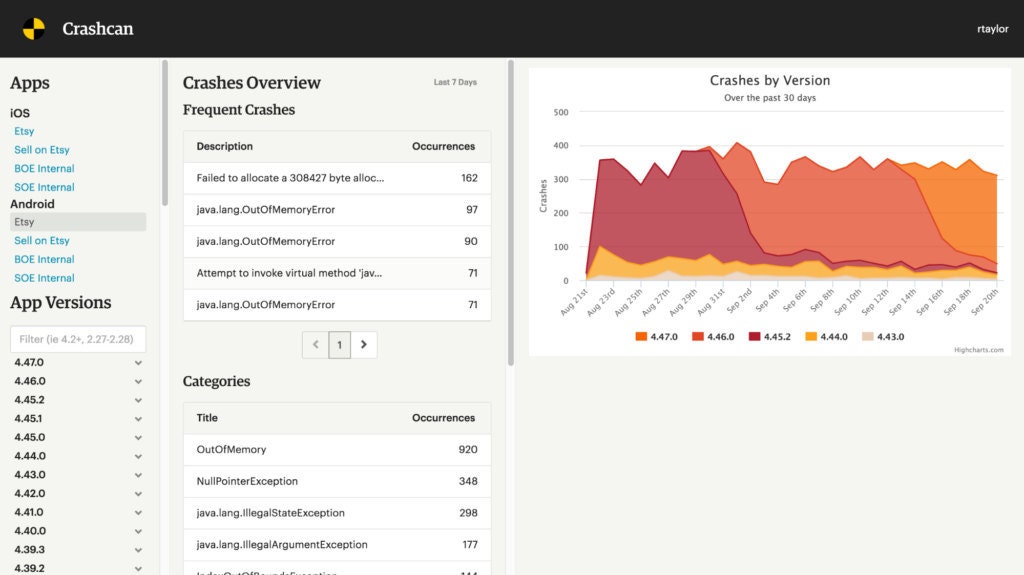This screenshot has height=575, width=1024.
Task: Open OutOfMemory category row
Action: tap(337, 450)
